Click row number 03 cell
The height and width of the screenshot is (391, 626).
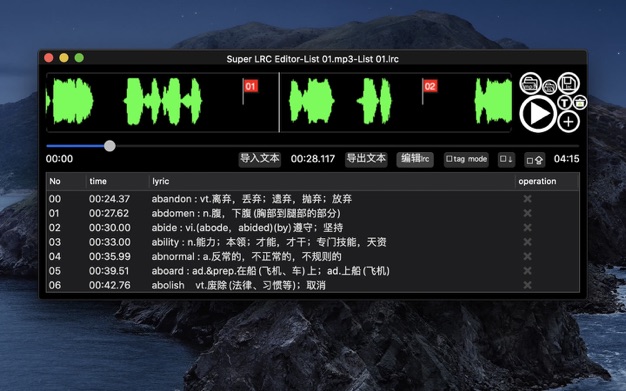click(x=55, y=242)
